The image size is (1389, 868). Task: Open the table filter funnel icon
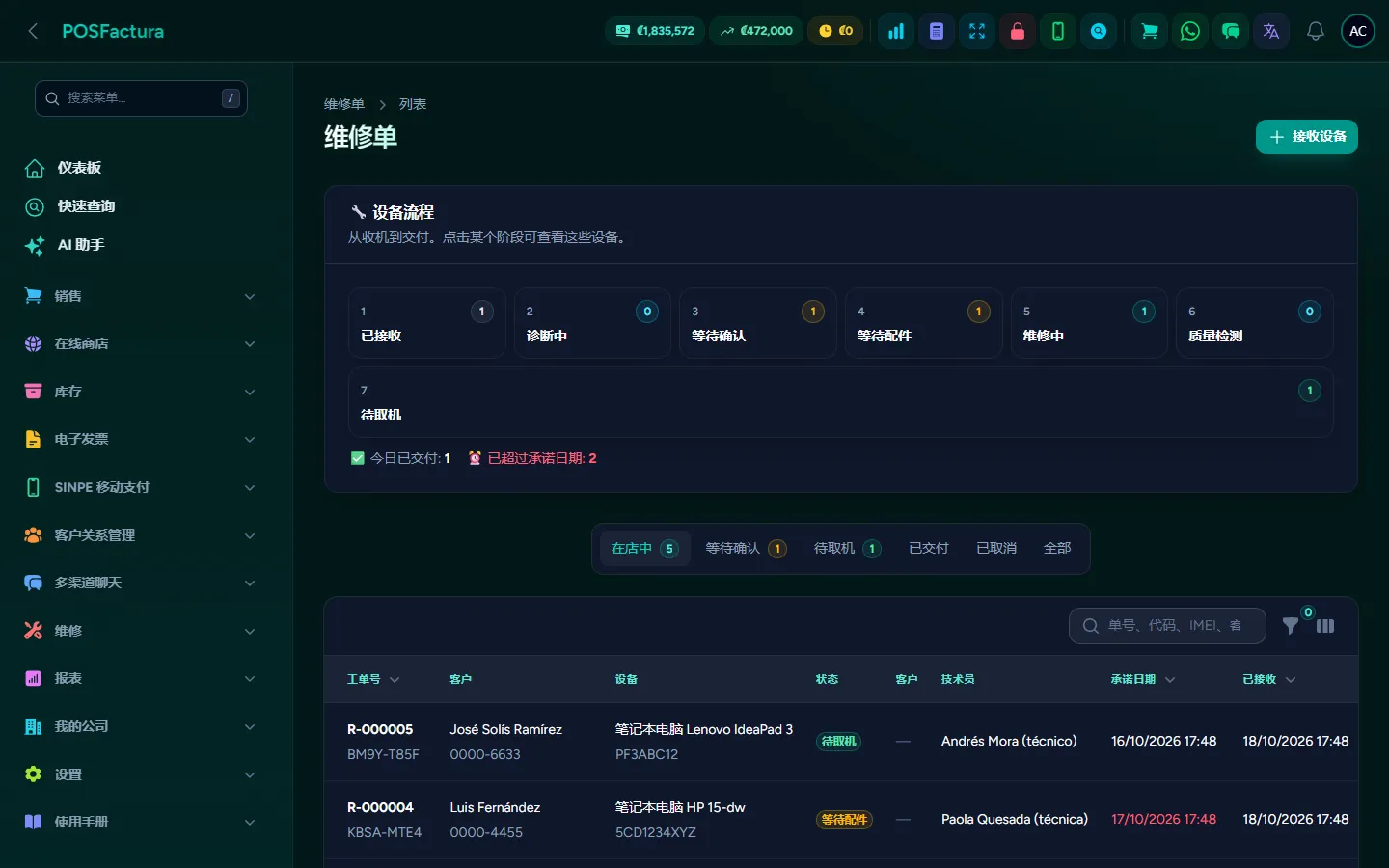coord(1290,626)
